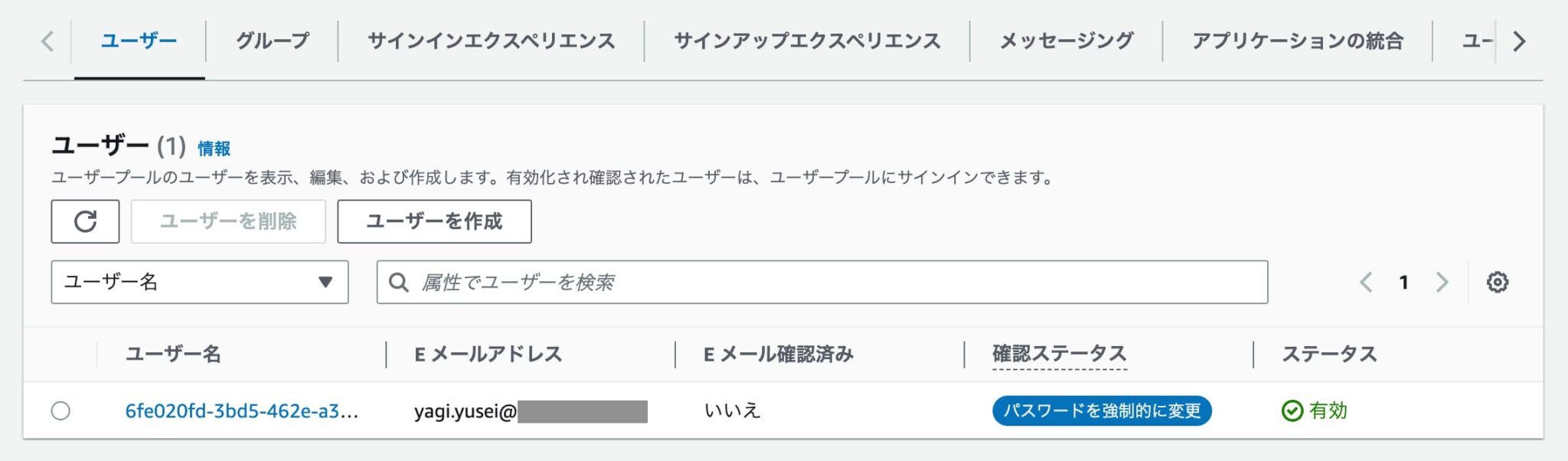Open the ユーザー名 filter dropdown
1568x461 pixels.
tap(199, 283)
